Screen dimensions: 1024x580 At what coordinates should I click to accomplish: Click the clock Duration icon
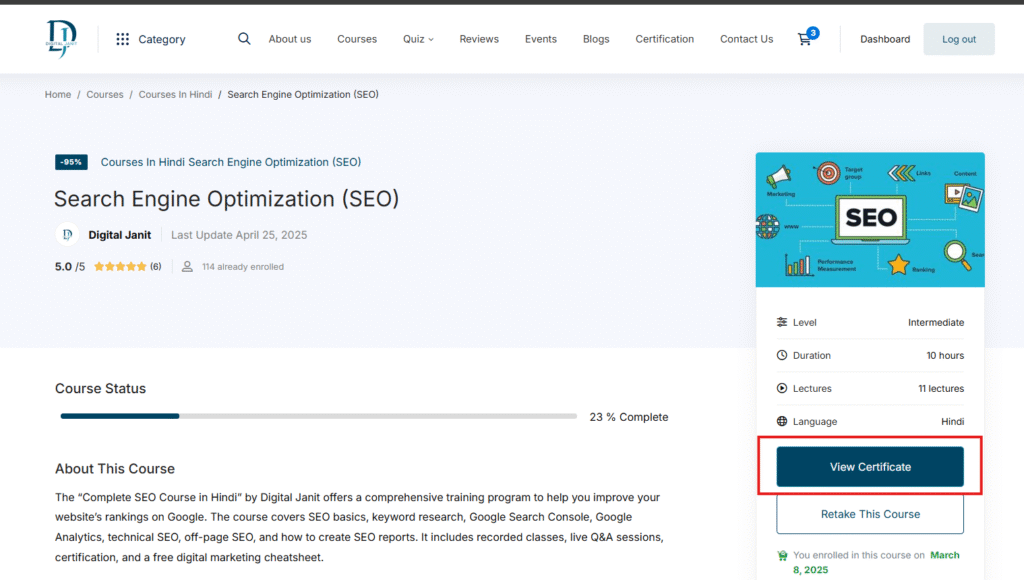tap(782, 355)
